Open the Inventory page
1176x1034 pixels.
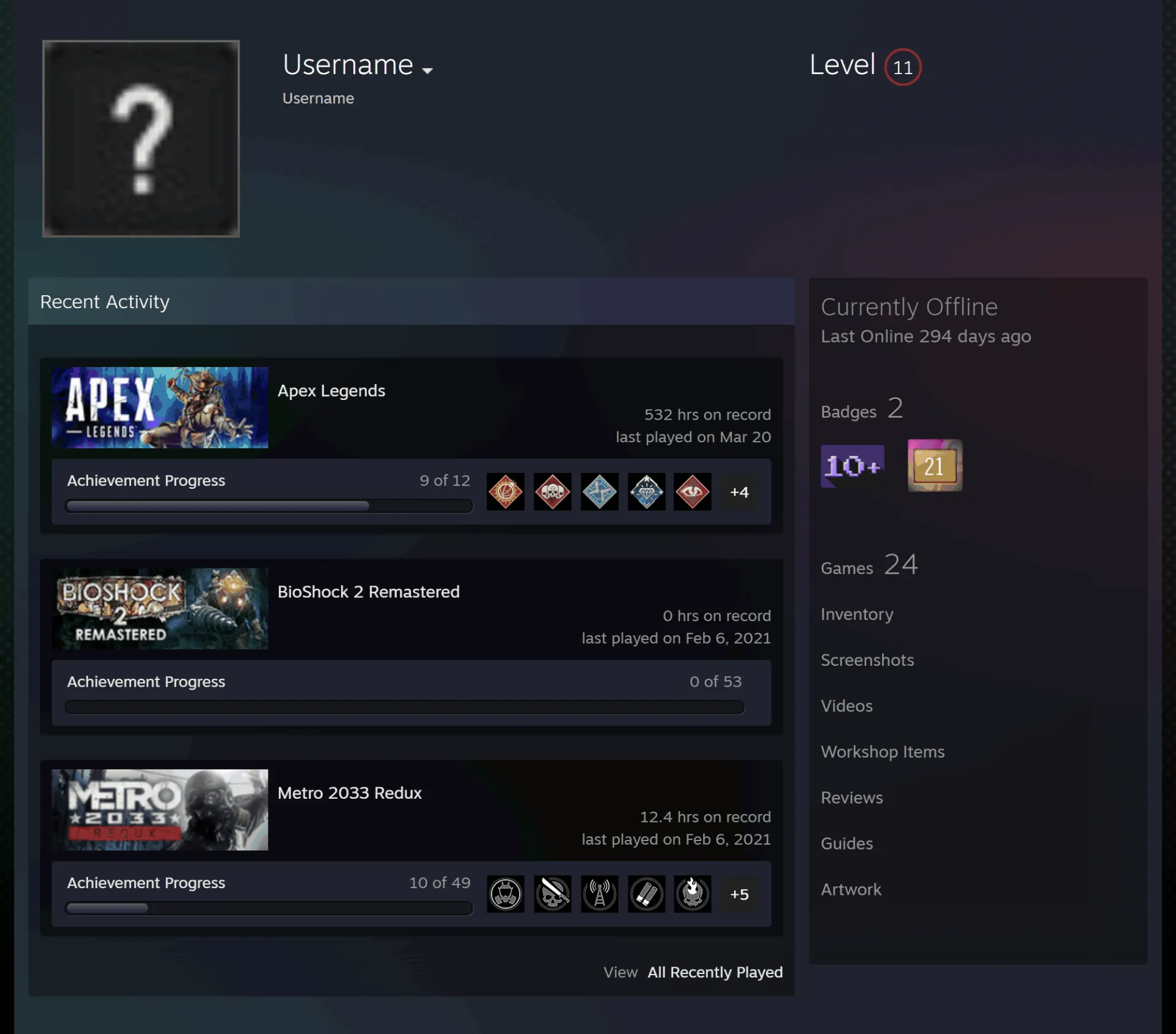coord(857,614)
